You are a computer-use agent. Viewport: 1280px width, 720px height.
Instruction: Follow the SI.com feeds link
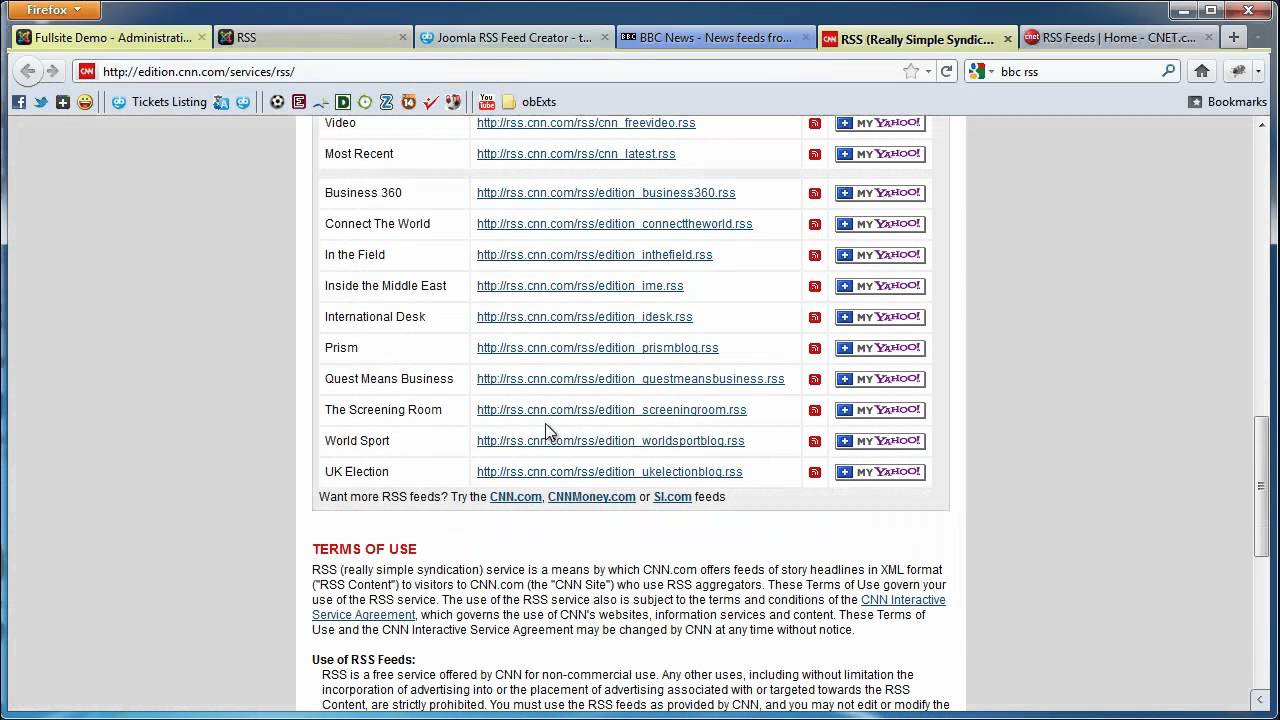tap(672, 497)
